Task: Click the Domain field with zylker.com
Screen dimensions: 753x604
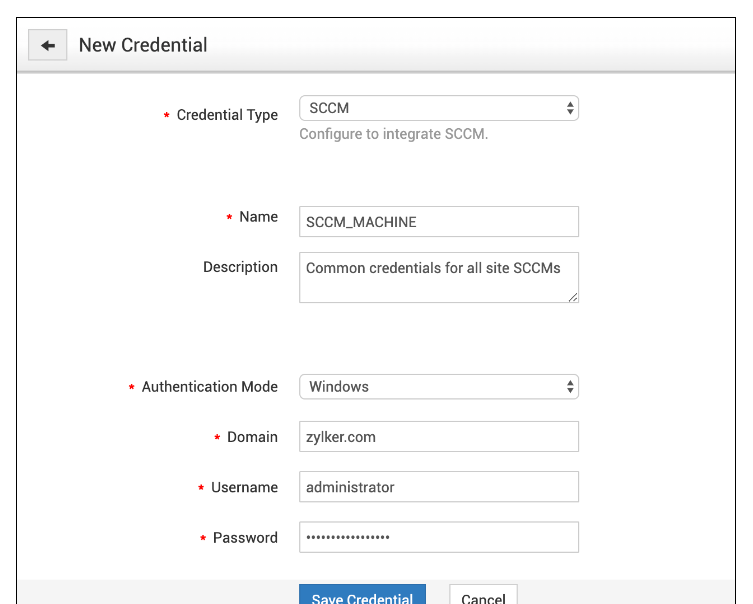Action: click(x=438, y=437)
